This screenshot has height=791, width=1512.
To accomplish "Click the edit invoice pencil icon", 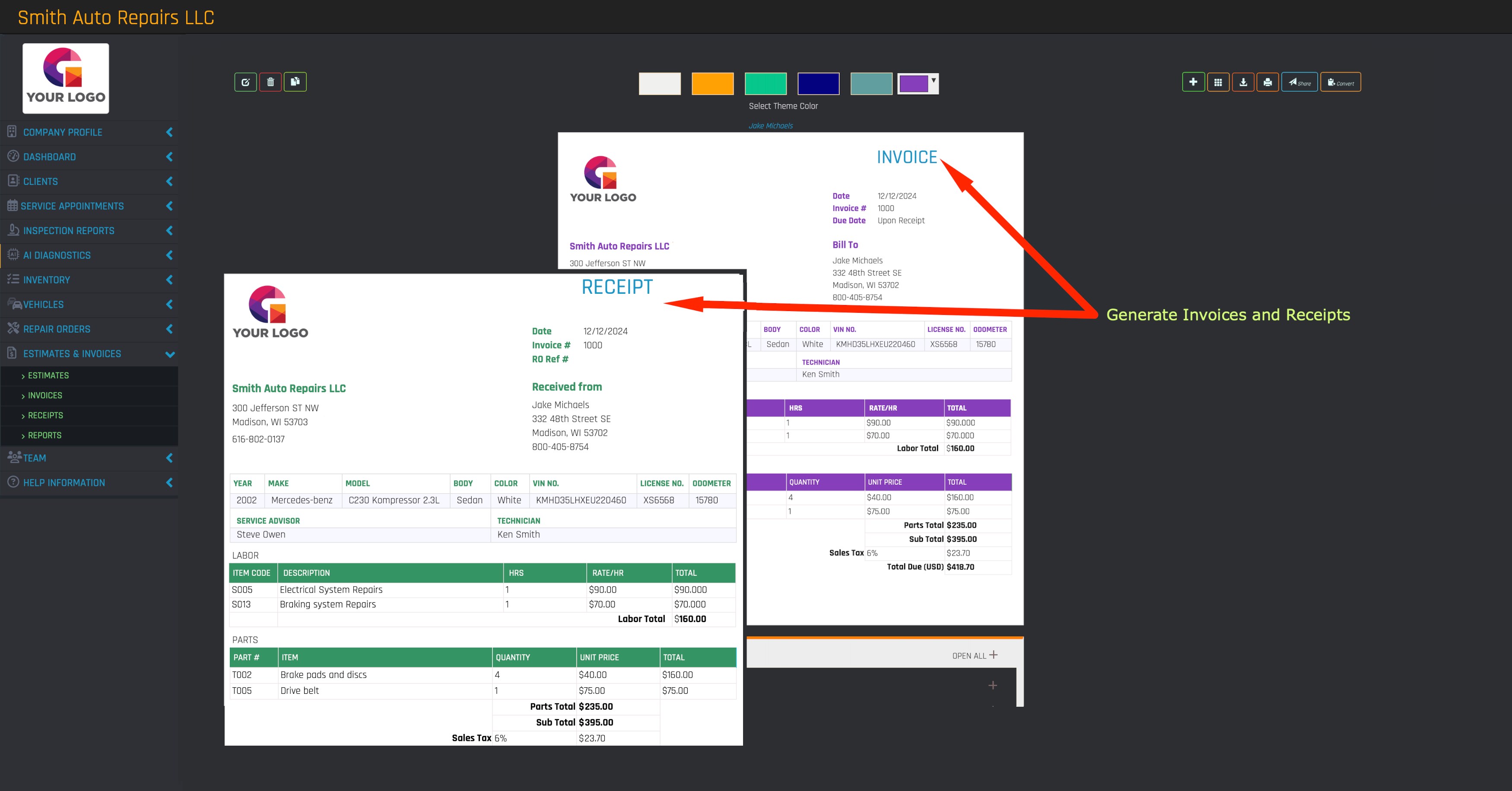I will click(245, 82).
